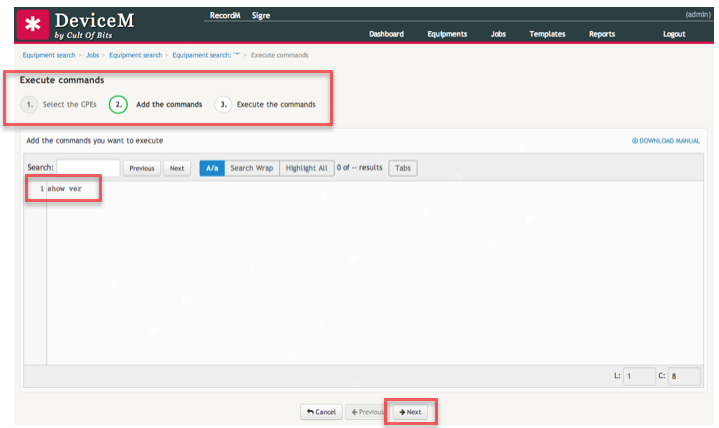The height and width of the screenshot is (428, 719).
Task: Click the step 1 circle icon
Action: pos(29,104)
